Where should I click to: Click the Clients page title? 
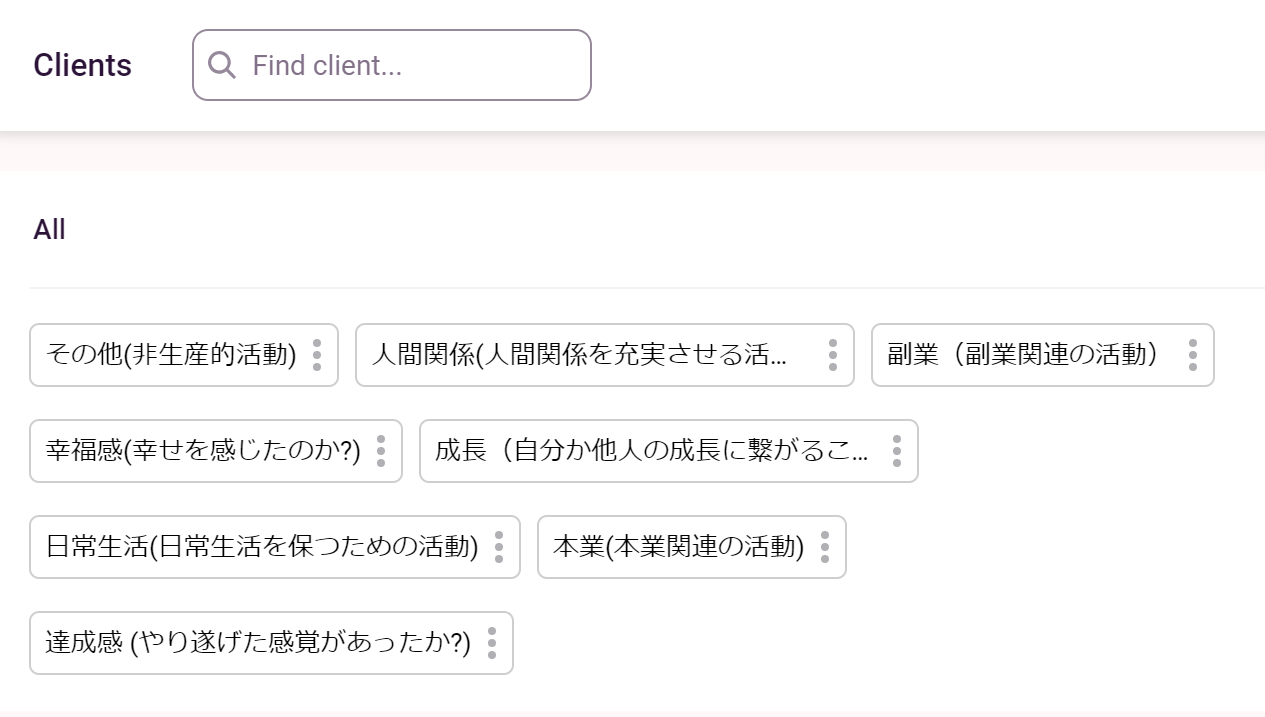[x=82, y=65]
